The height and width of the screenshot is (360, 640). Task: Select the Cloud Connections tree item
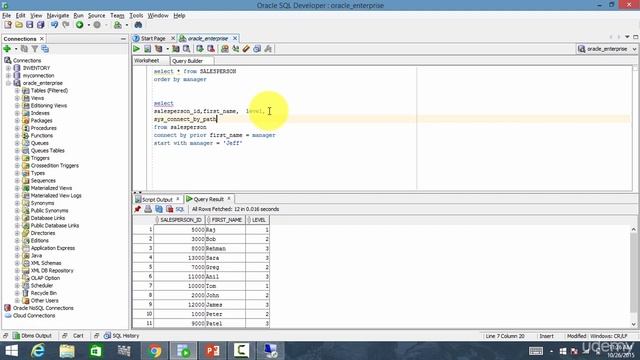pos(34,316)
